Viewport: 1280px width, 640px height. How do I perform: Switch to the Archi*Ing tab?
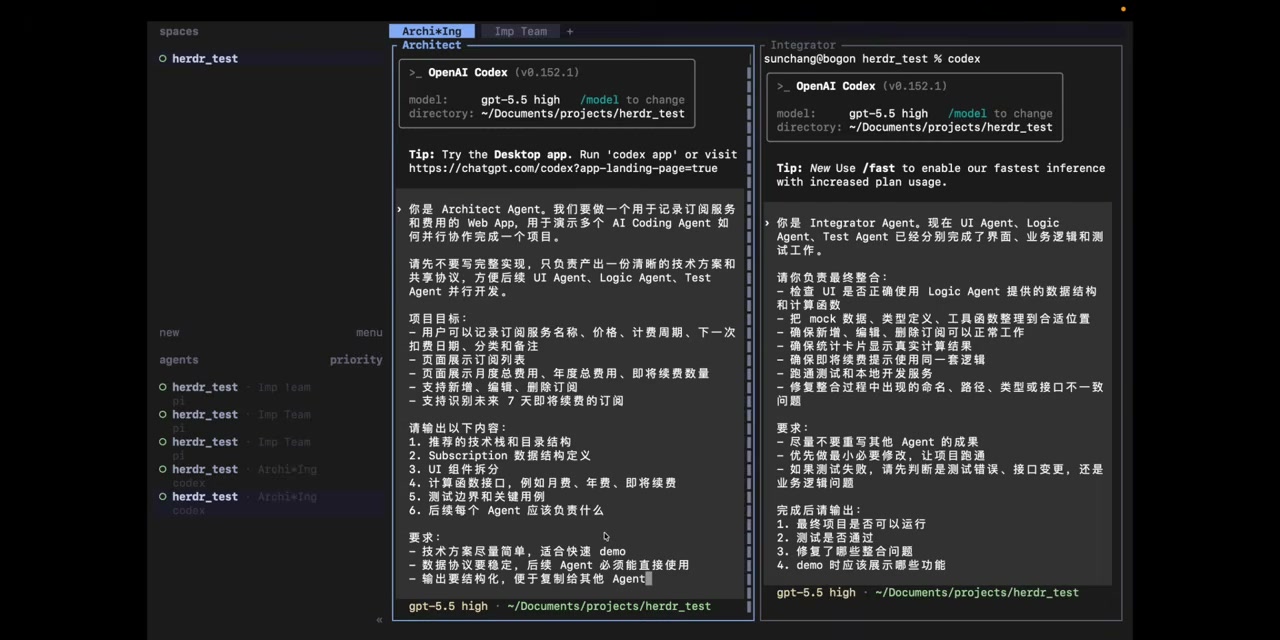click(432, 31)
